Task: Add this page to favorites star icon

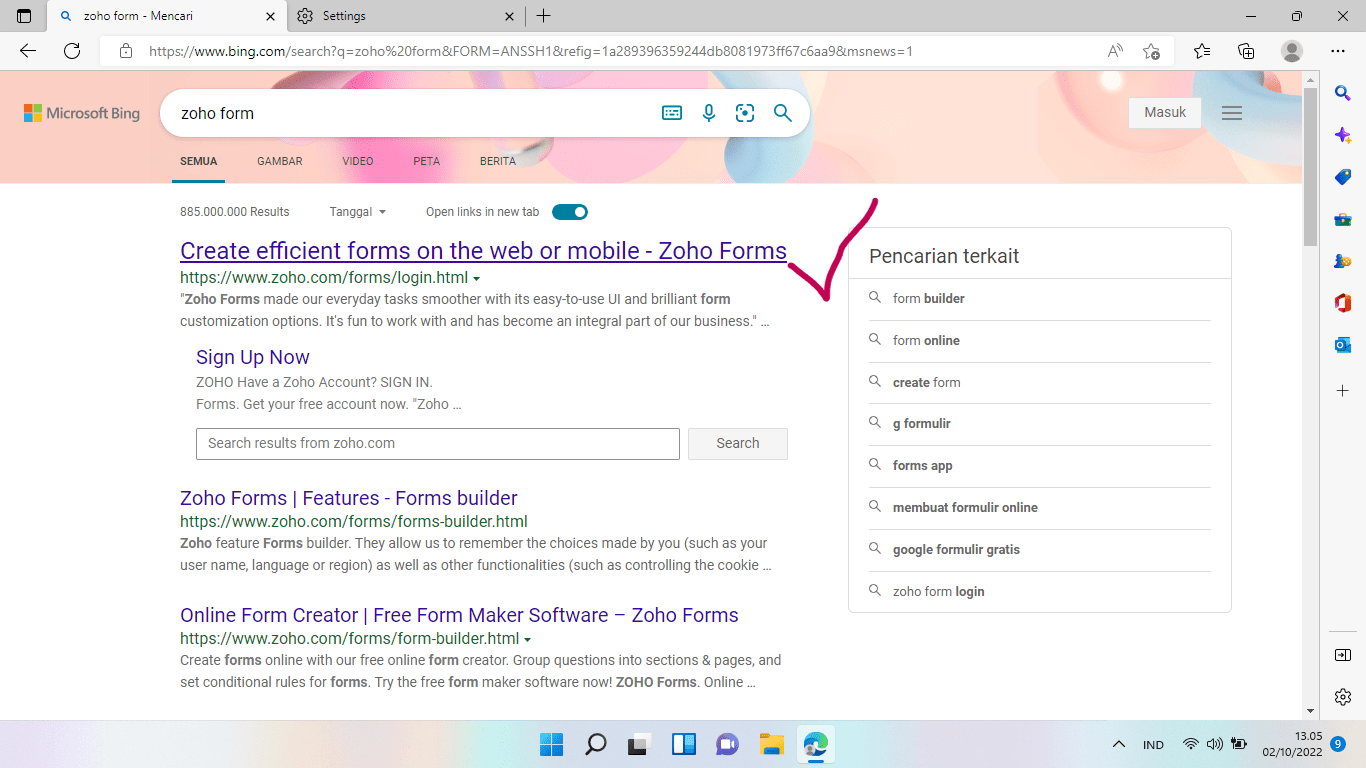Action: coord(1151,51)
